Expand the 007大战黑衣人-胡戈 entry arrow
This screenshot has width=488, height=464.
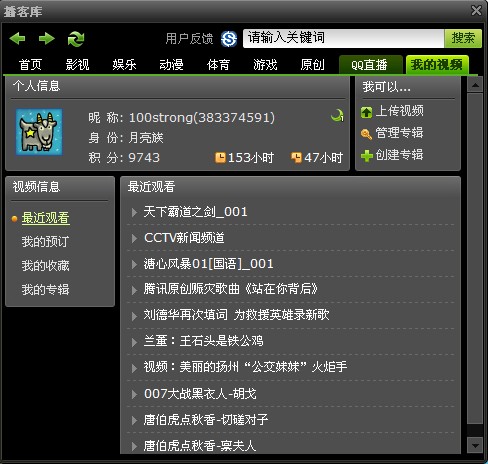pos(134,394)
